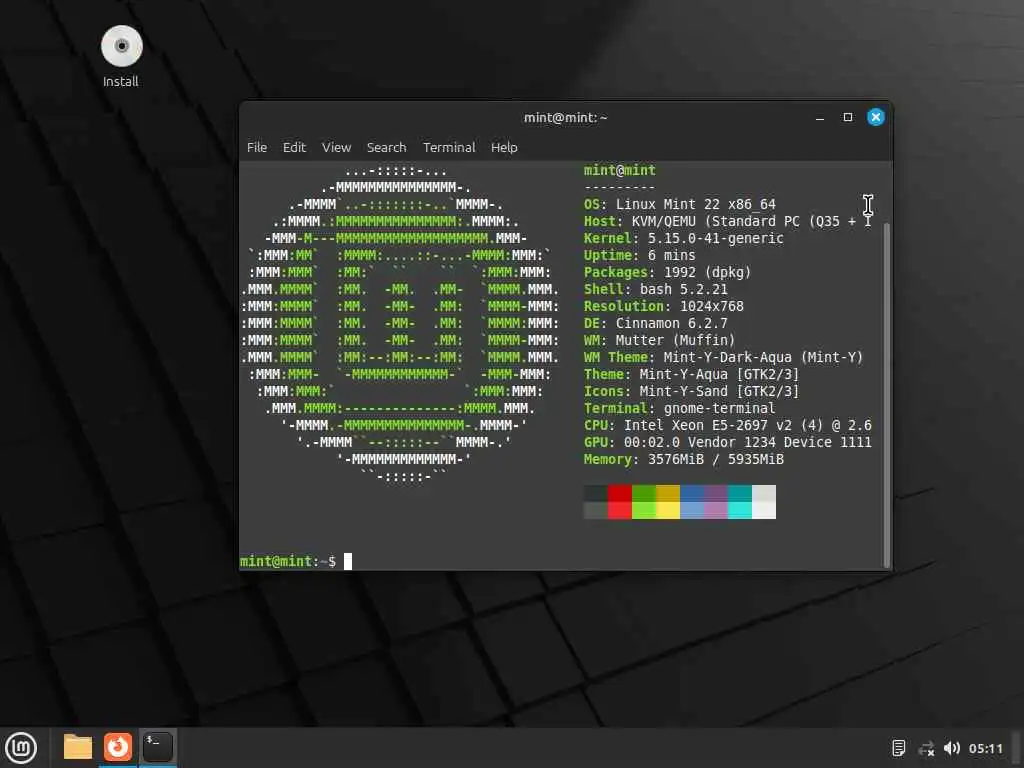The image size is (1024, 768).
Task: Minimize the mint@mint terminal window
Action: point(820,118)
